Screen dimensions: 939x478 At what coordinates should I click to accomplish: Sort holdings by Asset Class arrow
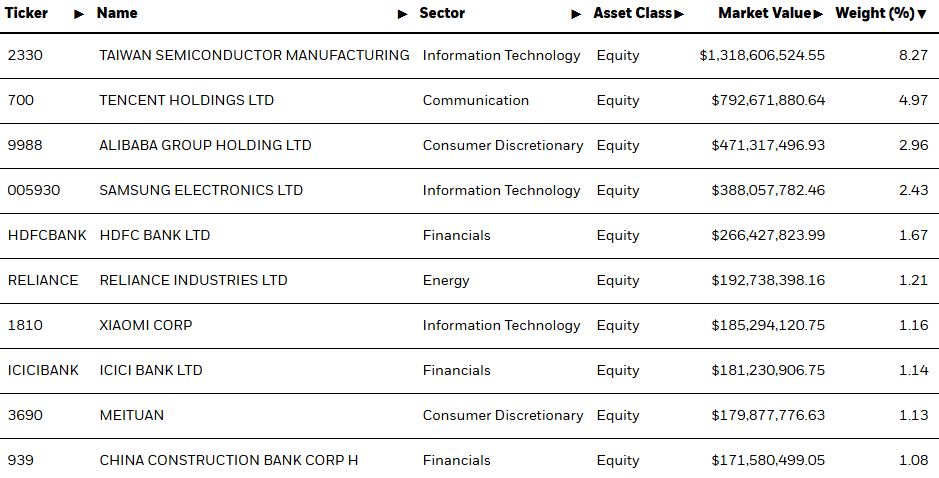tap(678, 14)
